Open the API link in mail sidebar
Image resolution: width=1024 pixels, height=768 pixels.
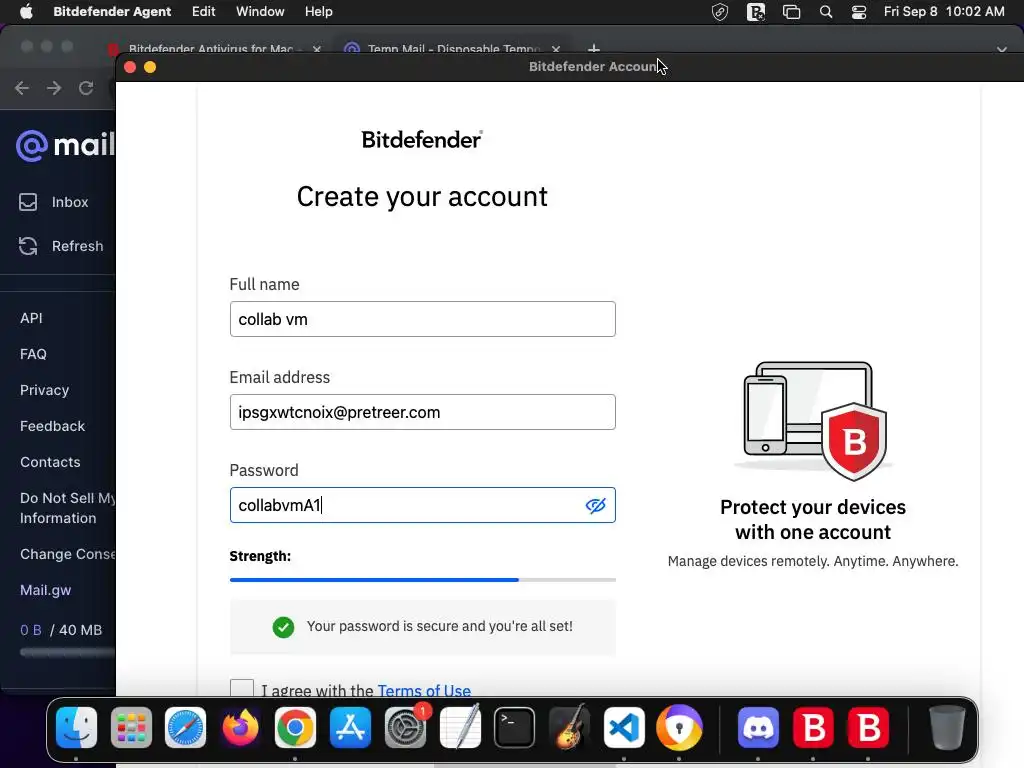click(31, 318)
